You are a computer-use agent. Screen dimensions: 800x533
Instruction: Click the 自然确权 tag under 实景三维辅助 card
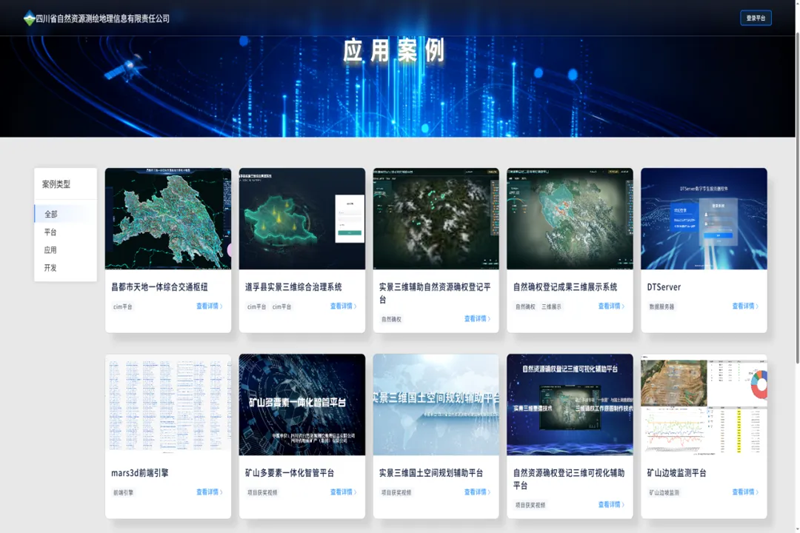tap(391, 320)
